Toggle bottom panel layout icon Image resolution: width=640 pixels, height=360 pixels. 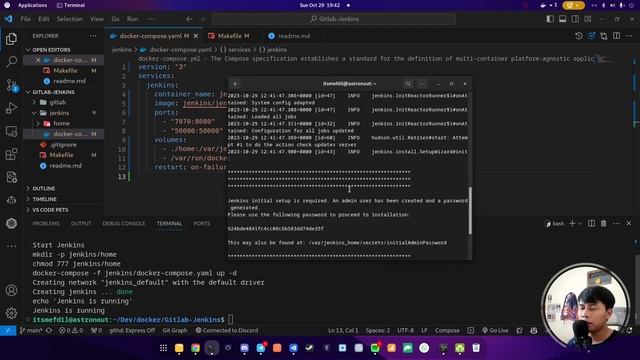(562, 19)
